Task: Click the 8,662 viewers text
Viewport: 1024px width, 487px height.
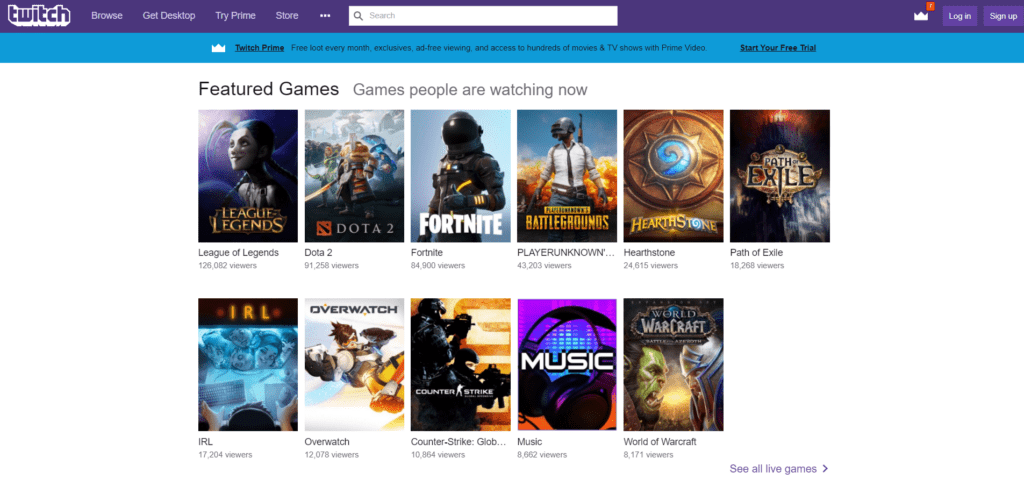Action: [x=542, y=454]
